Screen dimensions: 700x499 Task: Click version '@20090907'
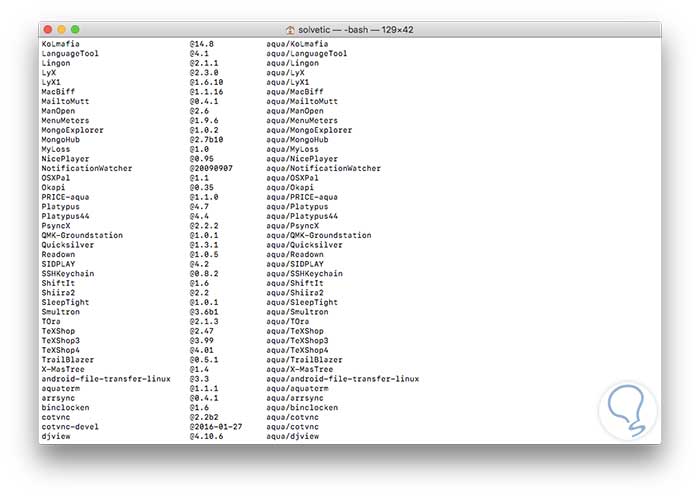pos(211,168)
